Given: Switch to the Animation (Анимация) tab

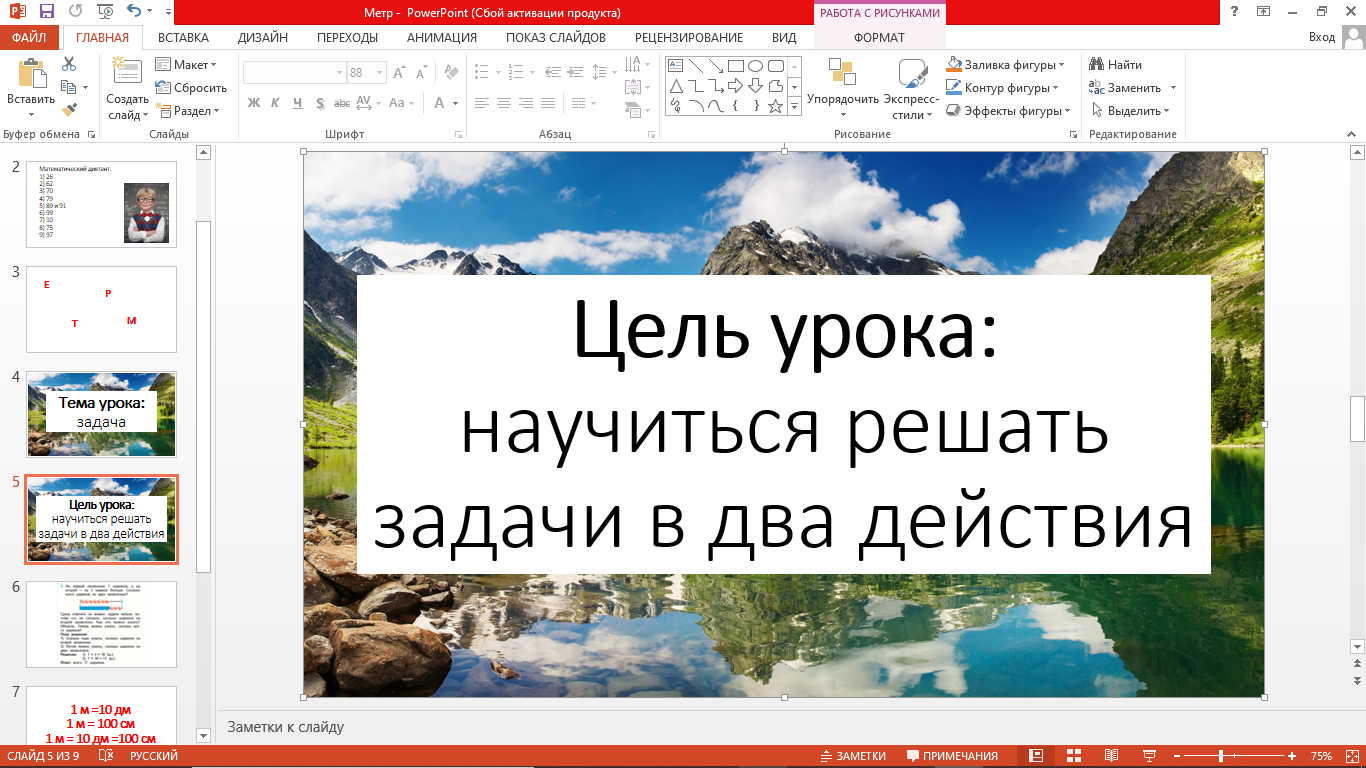Looking at the screenshot, I should click(442, 38).
